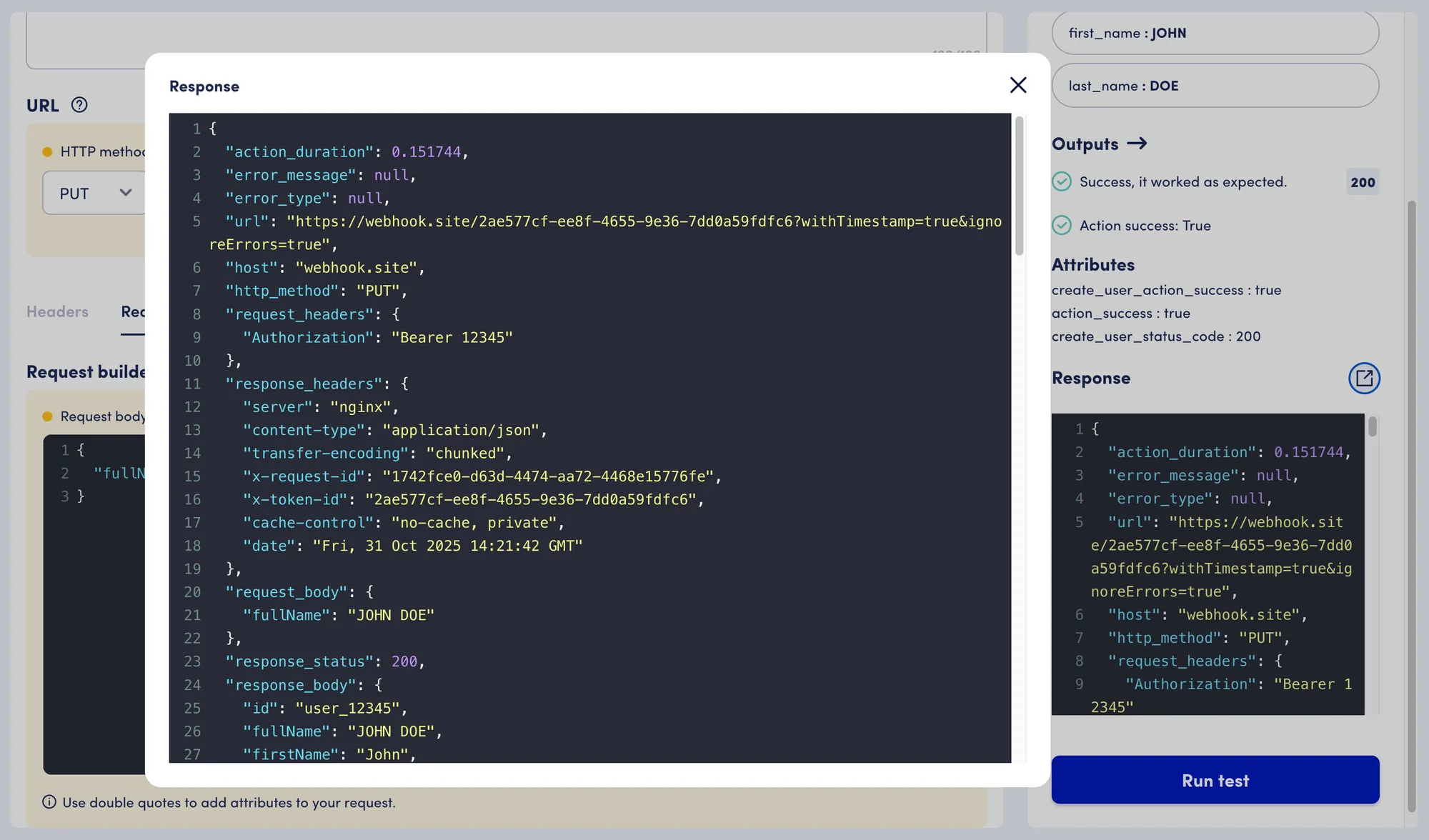Open the URL help question-mark icon
The height and width of the screenshot is (840, 1429).
[x=79, y=105]
